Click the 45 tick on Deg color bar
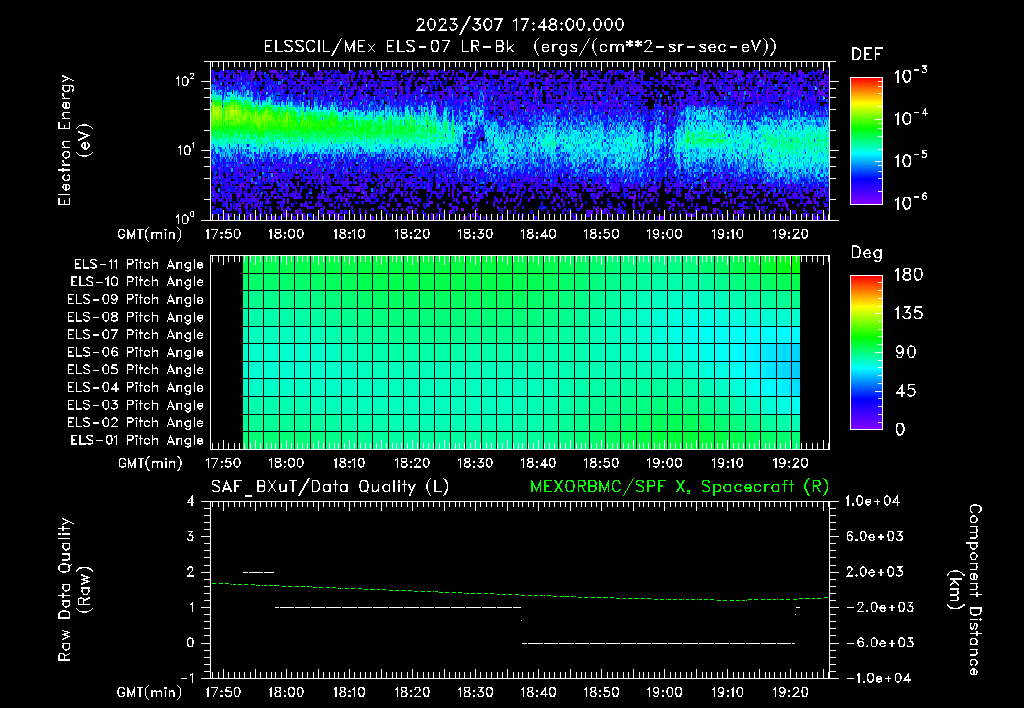 pos(908,391)
